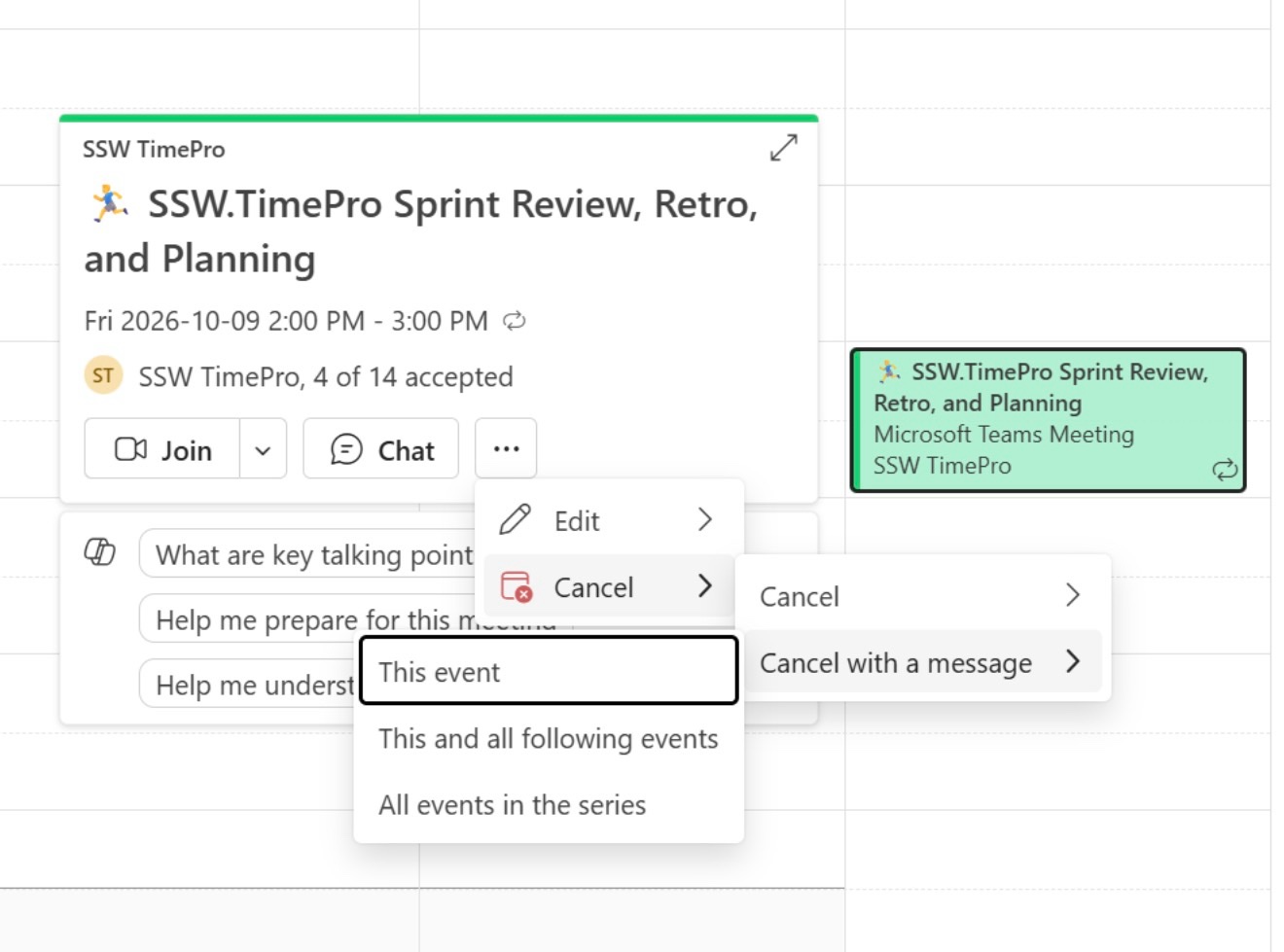Join the Teams meeting
The width and height of the screenshot is (1284, 952).
[162, 448]
